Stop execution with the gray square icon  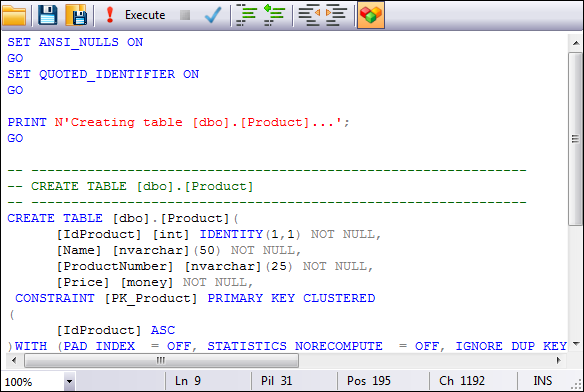pyautogui.click(x=185, y=15)
